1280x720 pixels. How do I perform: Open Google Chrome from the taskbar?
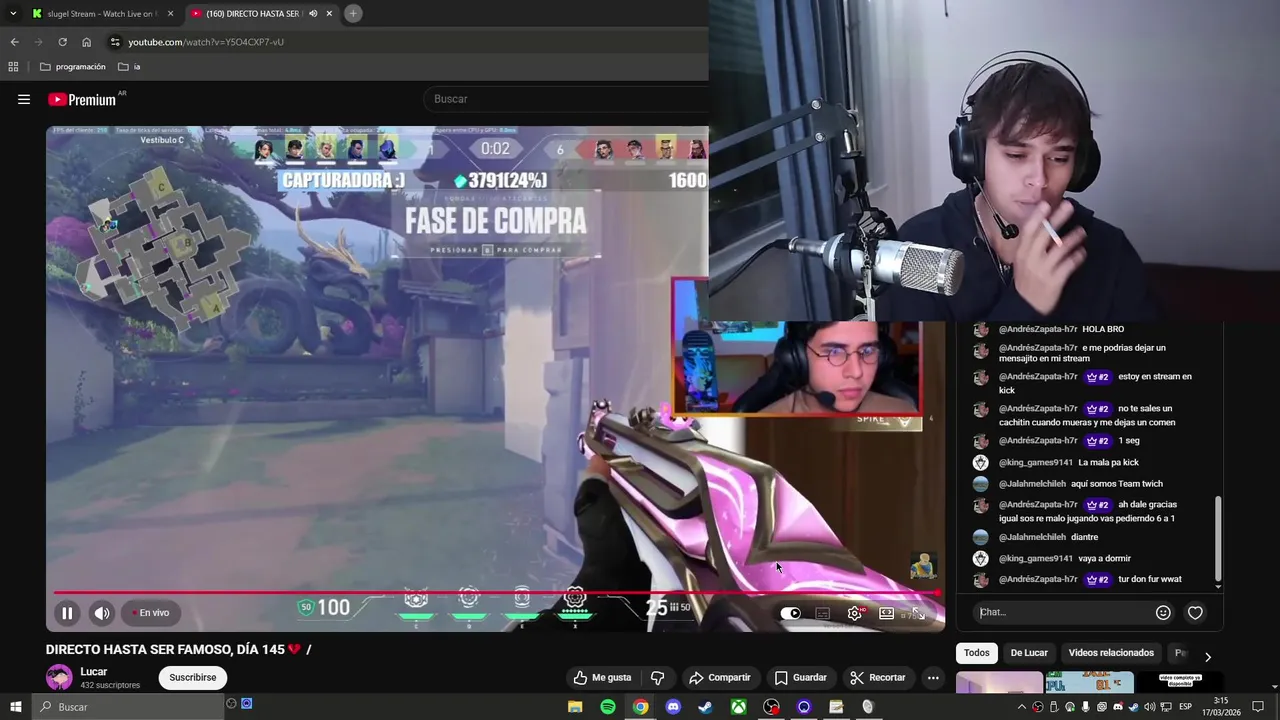coord(641,707)
